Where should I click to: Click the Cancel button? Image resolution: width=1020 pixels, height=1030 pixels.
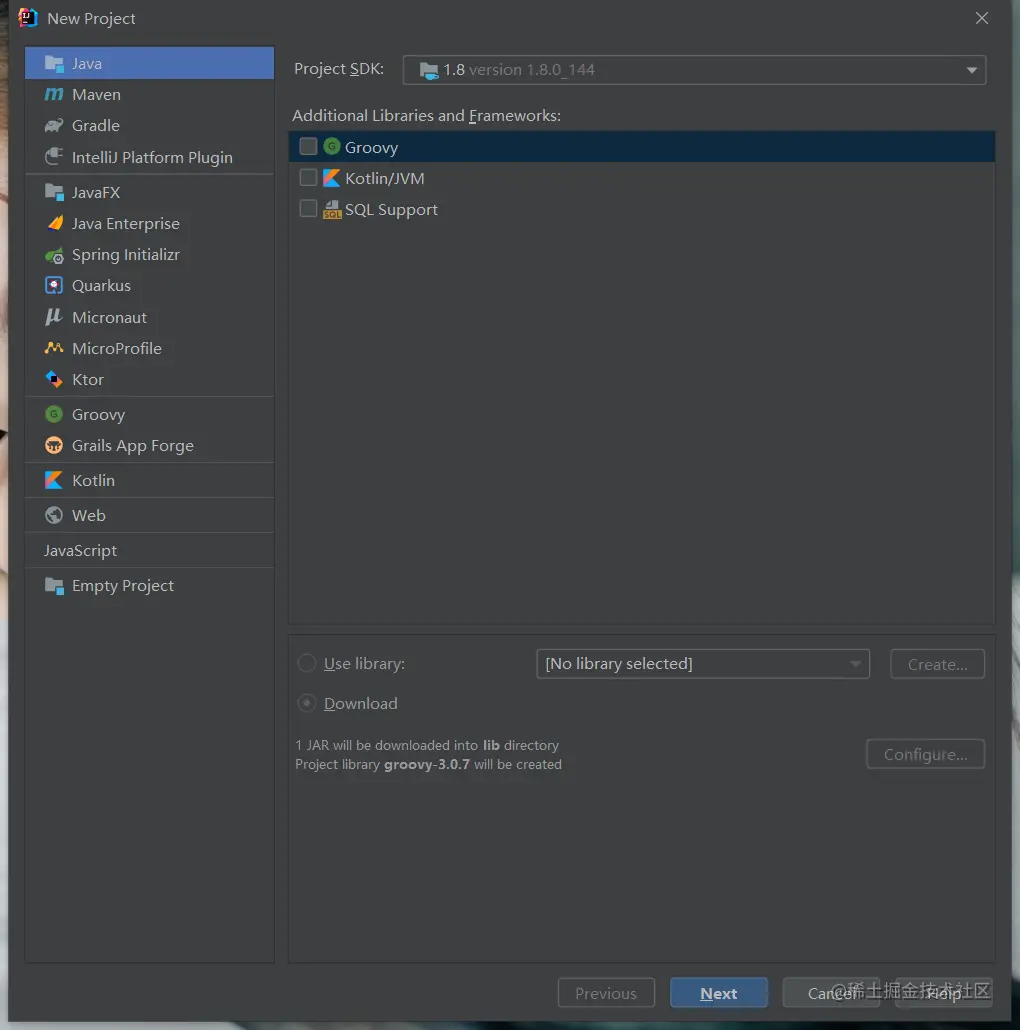coord(831,993)
